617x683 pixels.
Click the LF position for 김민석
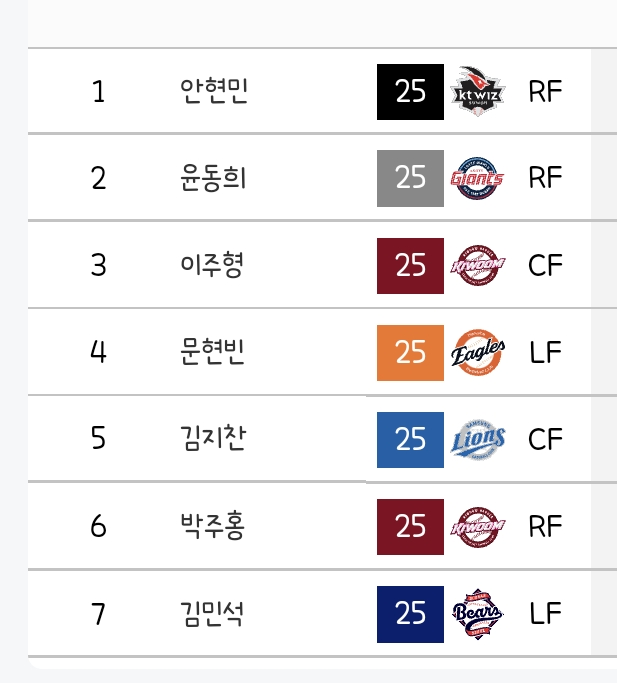(545, 613)
